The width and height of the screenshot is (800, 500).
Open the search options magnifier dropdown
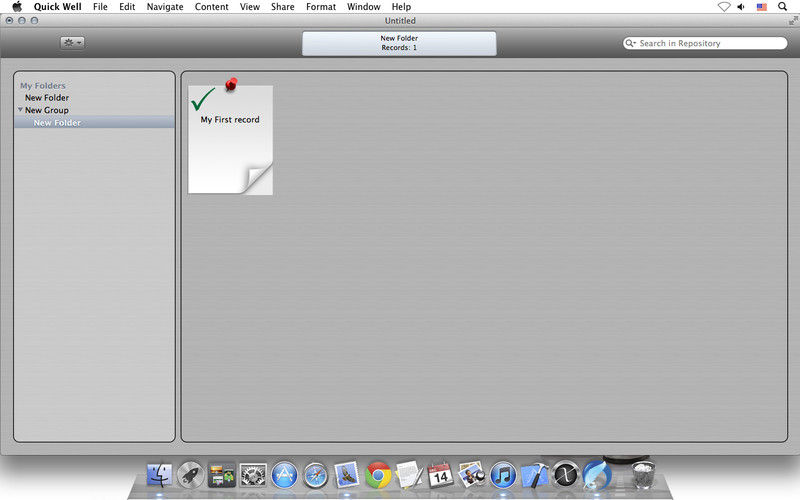(631, 43)
